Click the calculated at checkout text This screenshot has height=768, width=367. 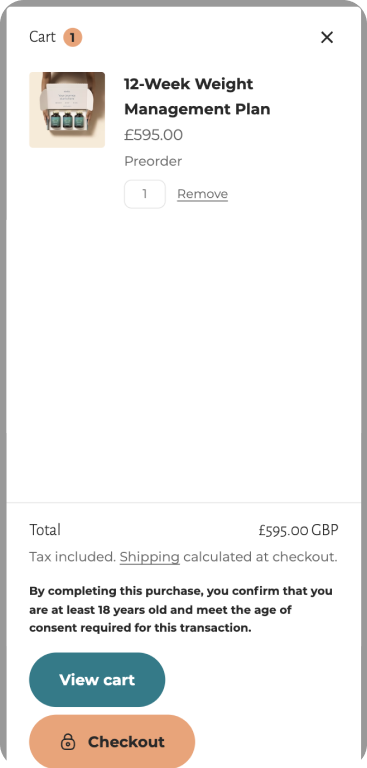click(x=260, y=557)
